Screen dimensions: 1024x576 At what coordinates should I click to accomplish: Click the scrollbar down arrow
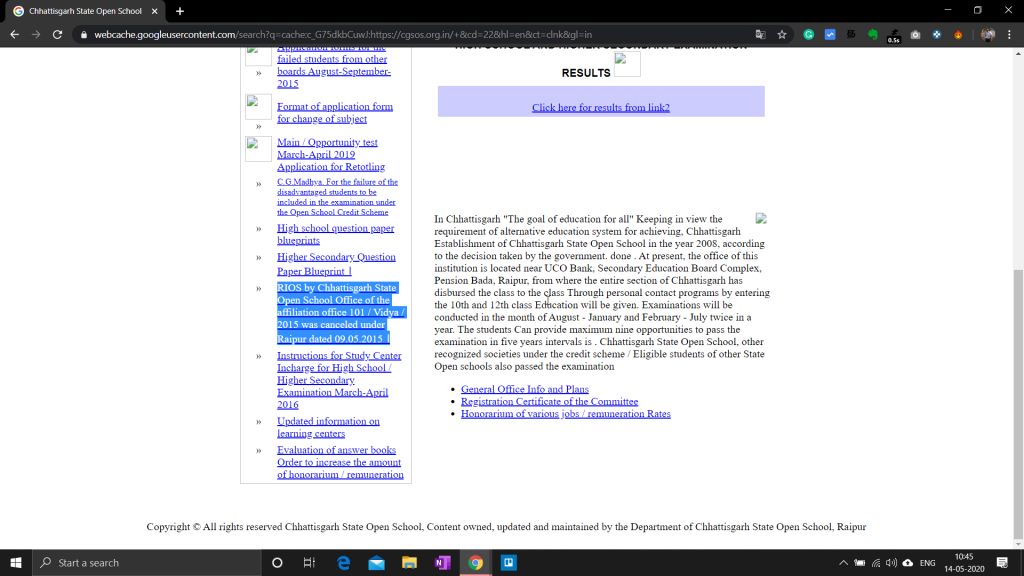[x=1017, y=543]
